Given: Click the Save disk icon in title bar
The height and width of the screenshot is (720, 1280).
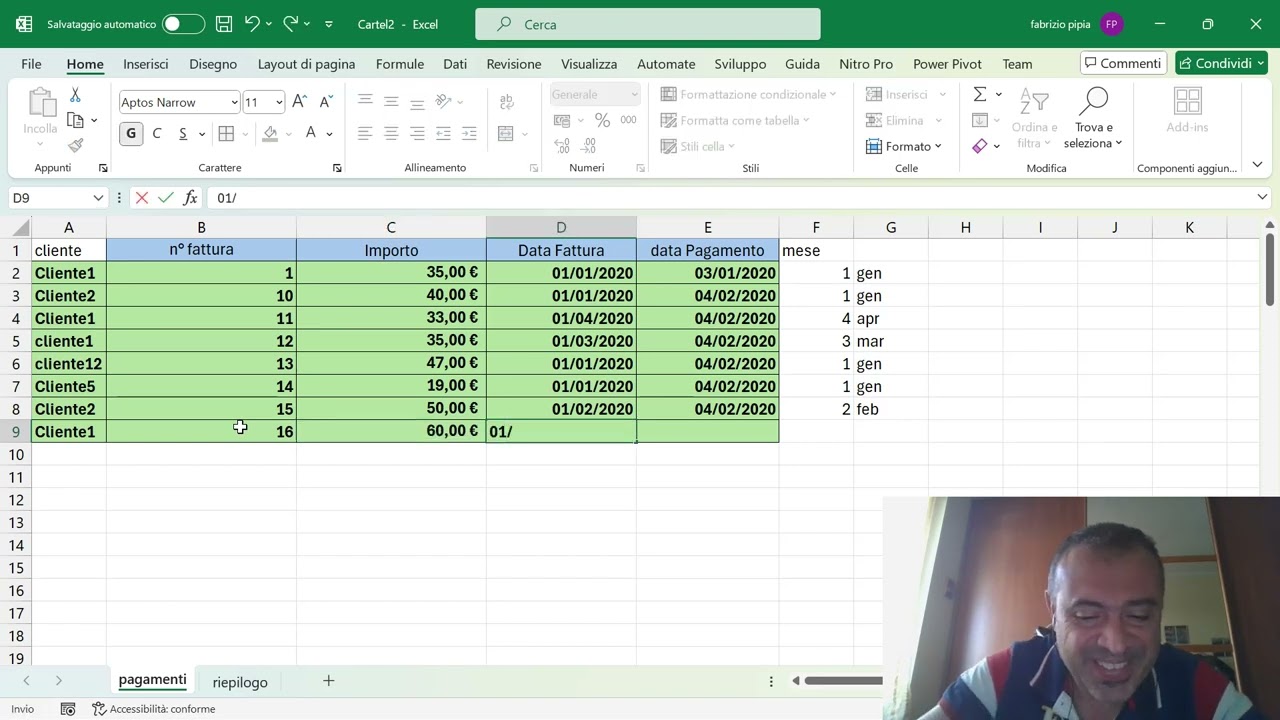Looking at the screenshot, I should click(x=224, y=24).
